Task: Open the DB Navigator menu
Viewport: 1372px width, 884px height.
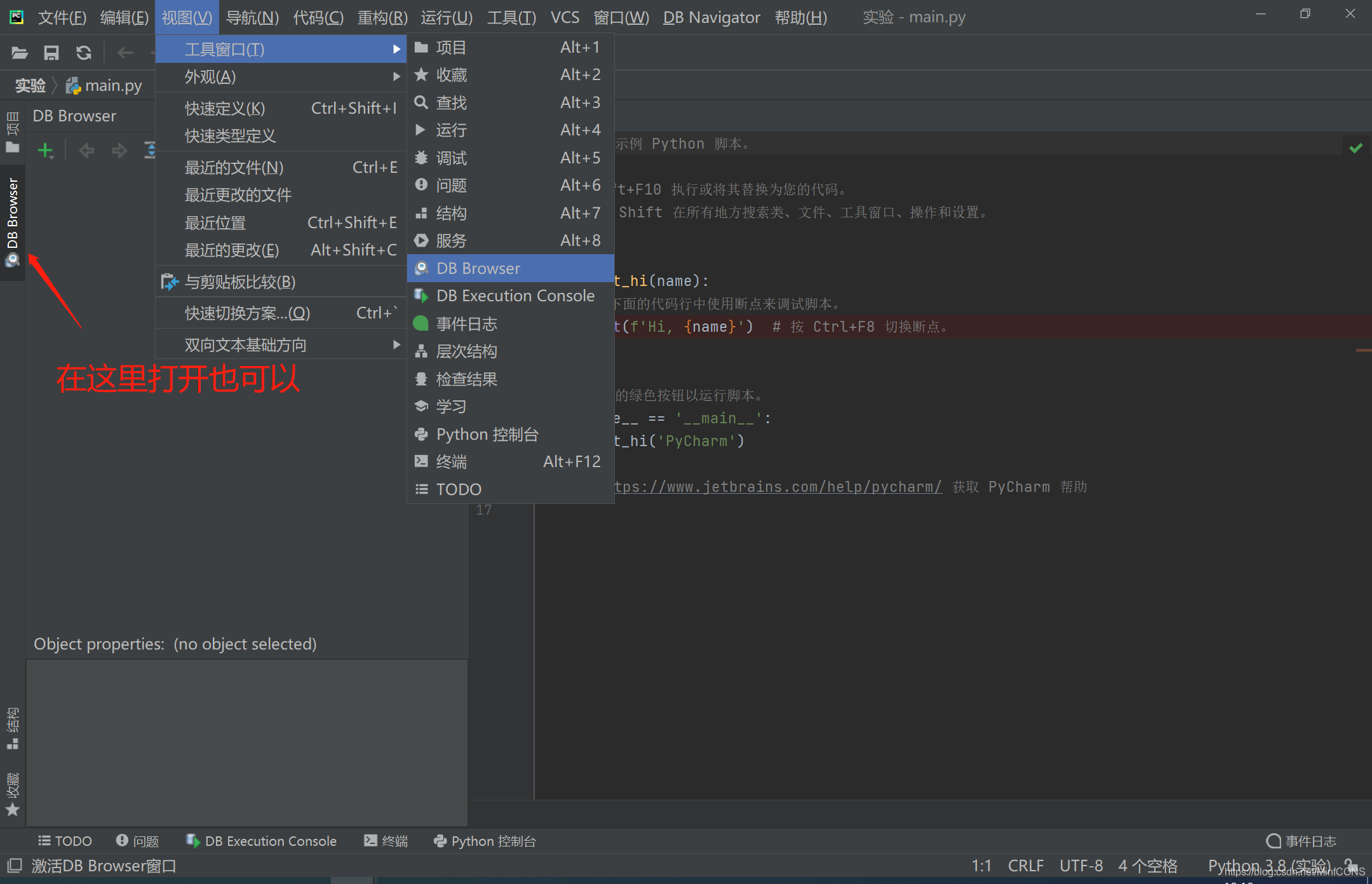Action: pyautogui.click(x=711, y=17)
